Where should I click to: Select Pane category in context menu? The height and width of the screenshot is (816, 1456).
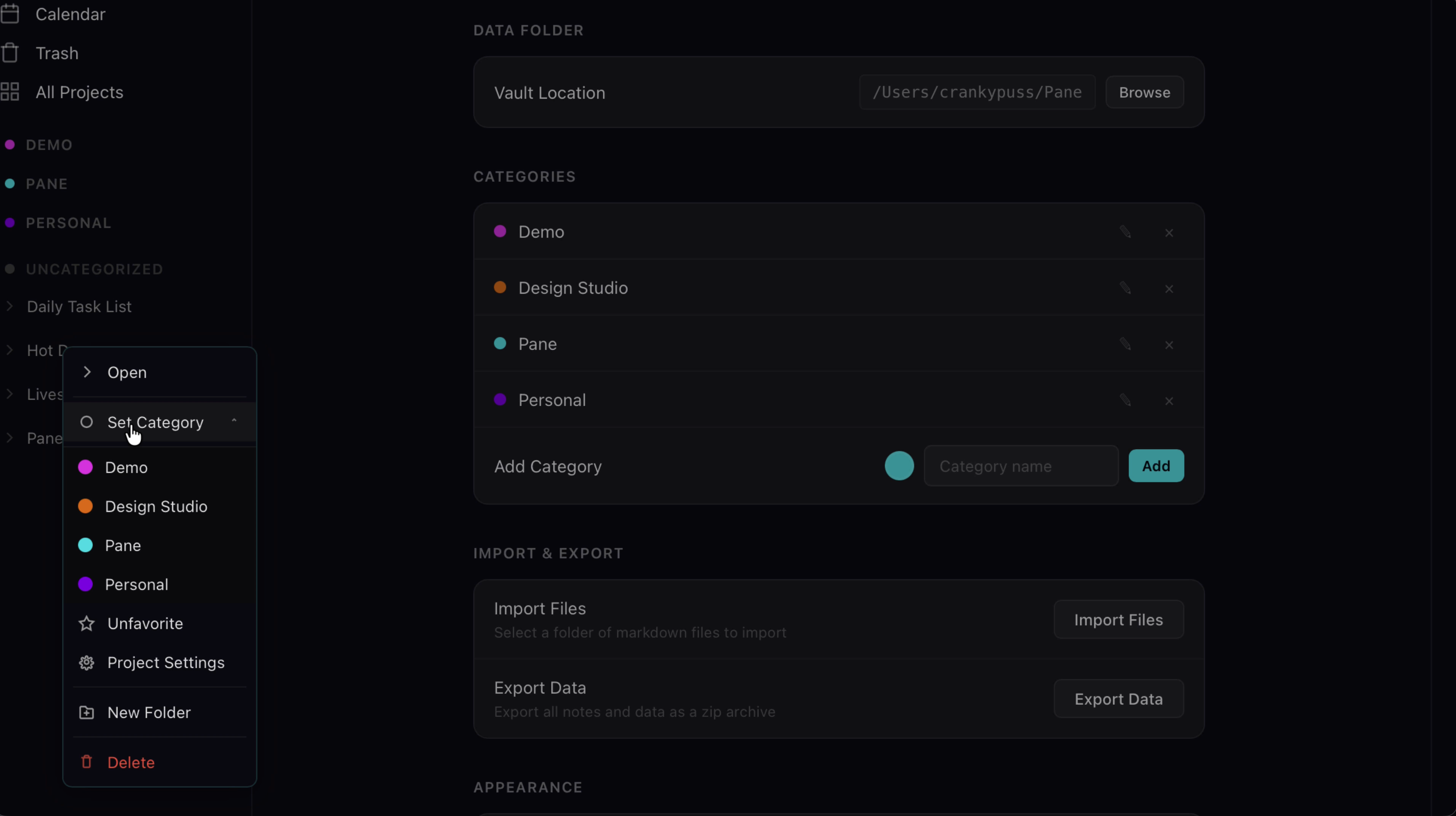(x=159, y=545)
